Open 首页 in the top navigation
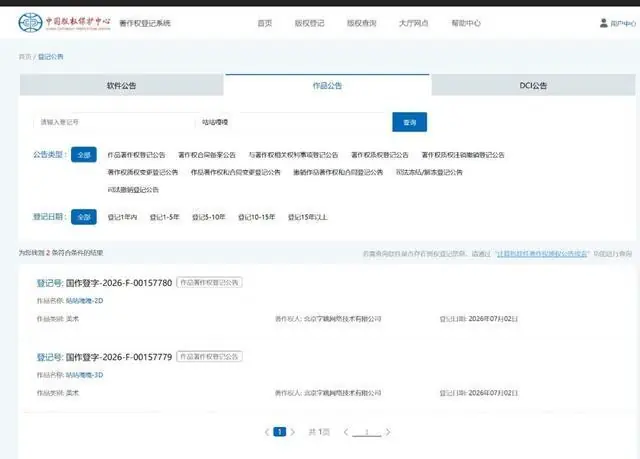 [264, 23]
